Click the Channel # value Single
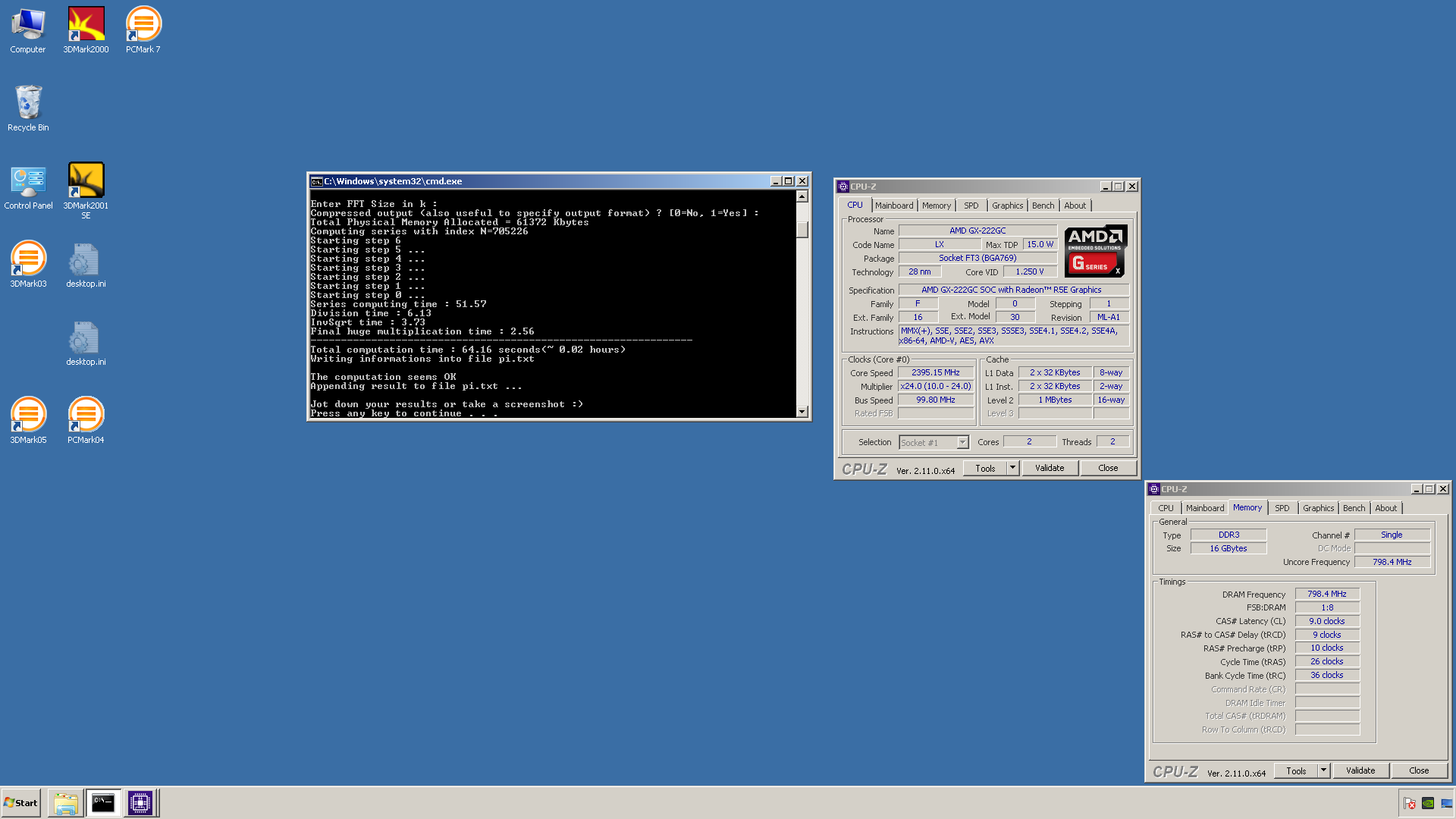Screen dimensions: 1456x819 pos(1392,535)
